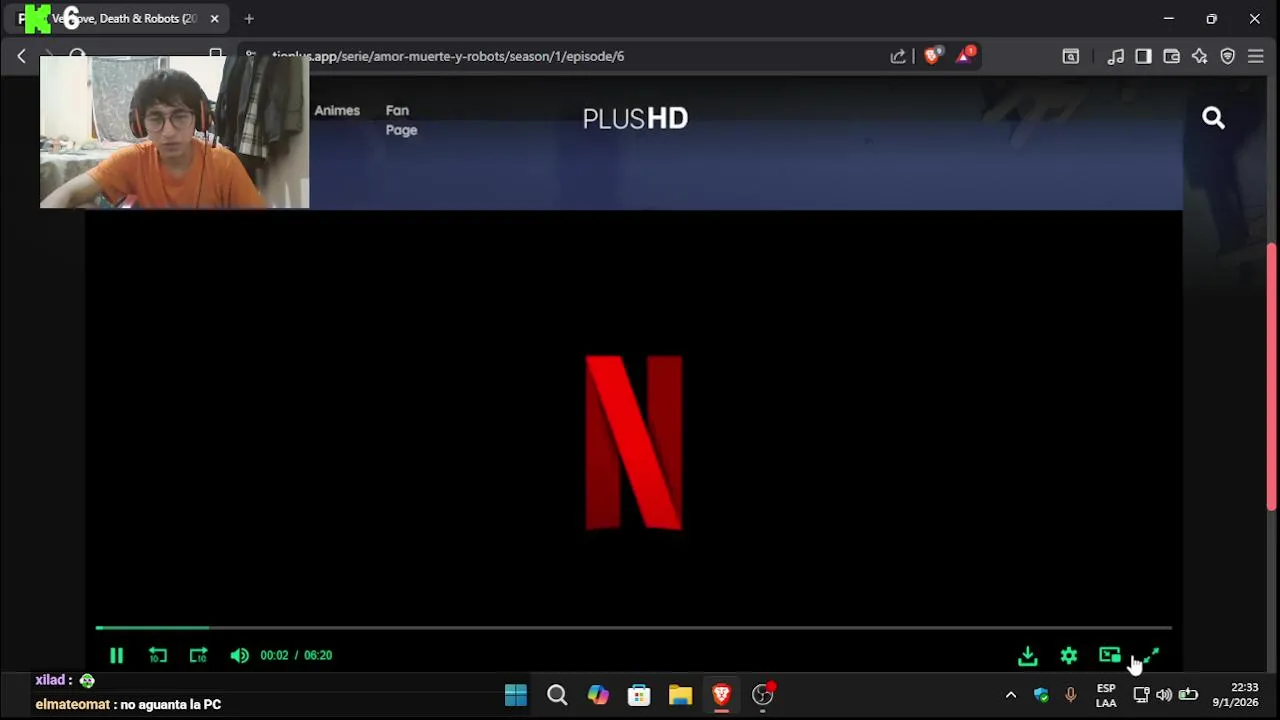Click the microphone tray icon
The image size is (1280, 720).
click(1070, 695)
